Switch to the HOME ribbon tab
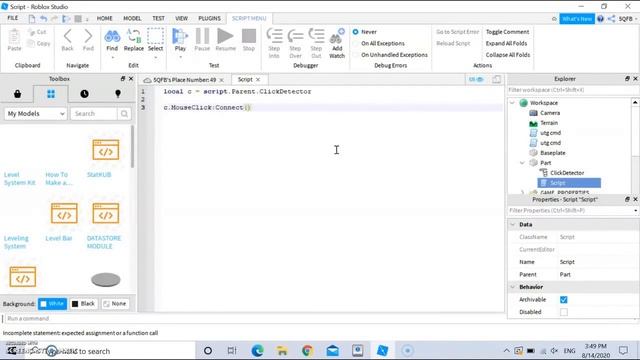This screenshot has width=640, height=360. coord(104,18)
